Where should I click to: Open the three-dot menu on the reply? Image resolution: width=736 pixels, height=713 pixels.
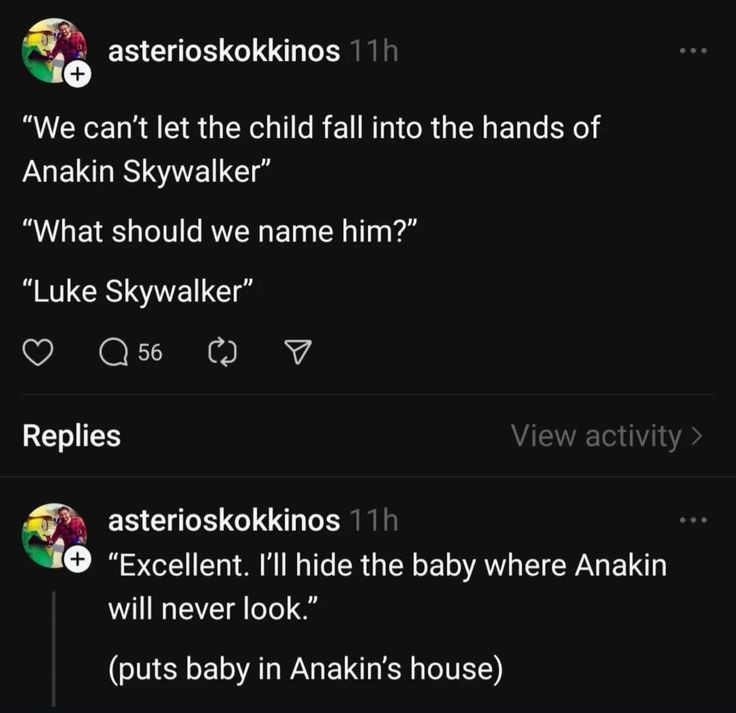[691, 520]
